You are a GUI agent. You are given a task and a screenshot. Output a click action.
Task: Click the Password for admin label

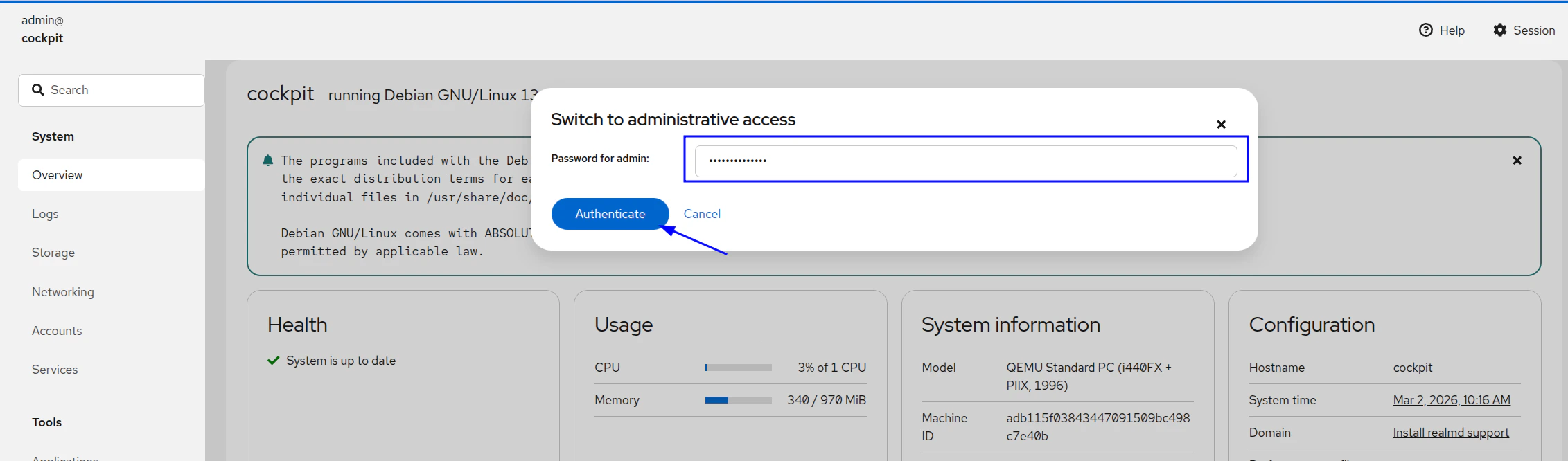coord(600,159)
